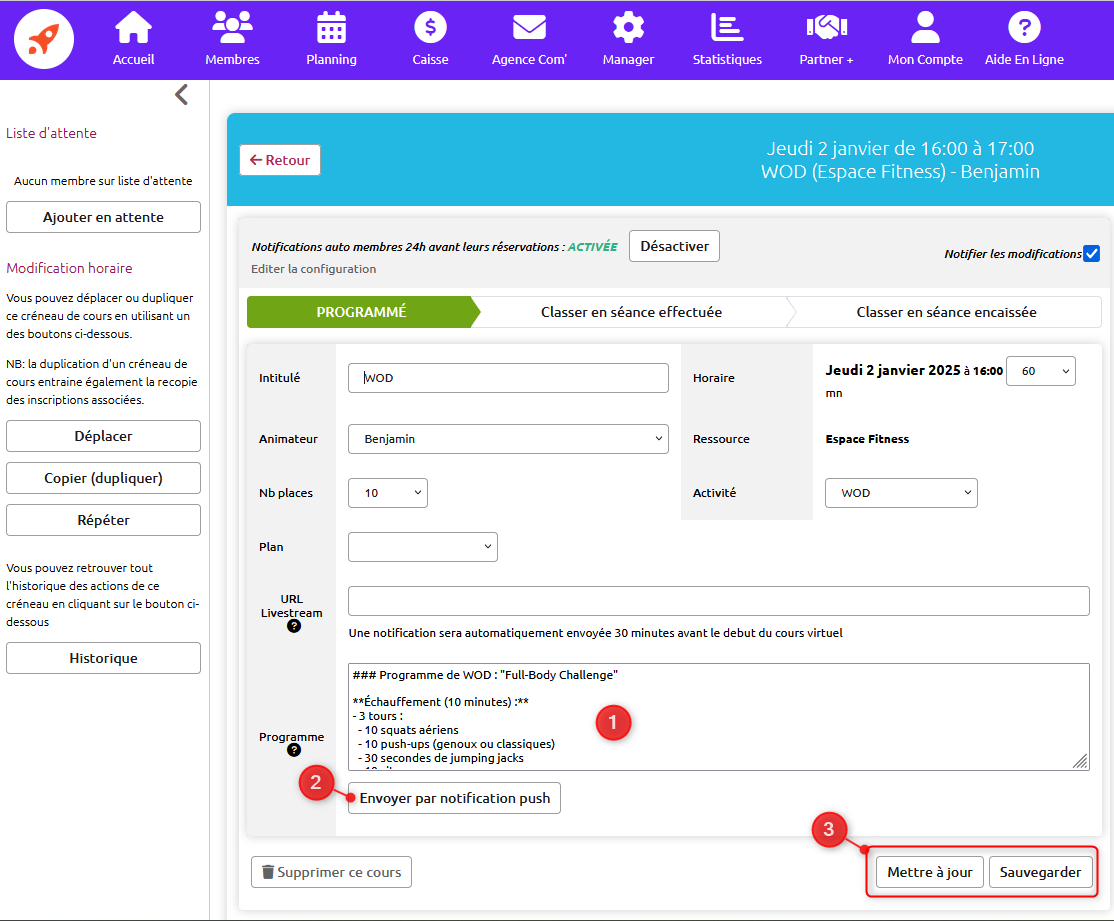Collapse the left sidebar chevron
The height and width of the screenshot is (921, 1114).
point(181,95)
